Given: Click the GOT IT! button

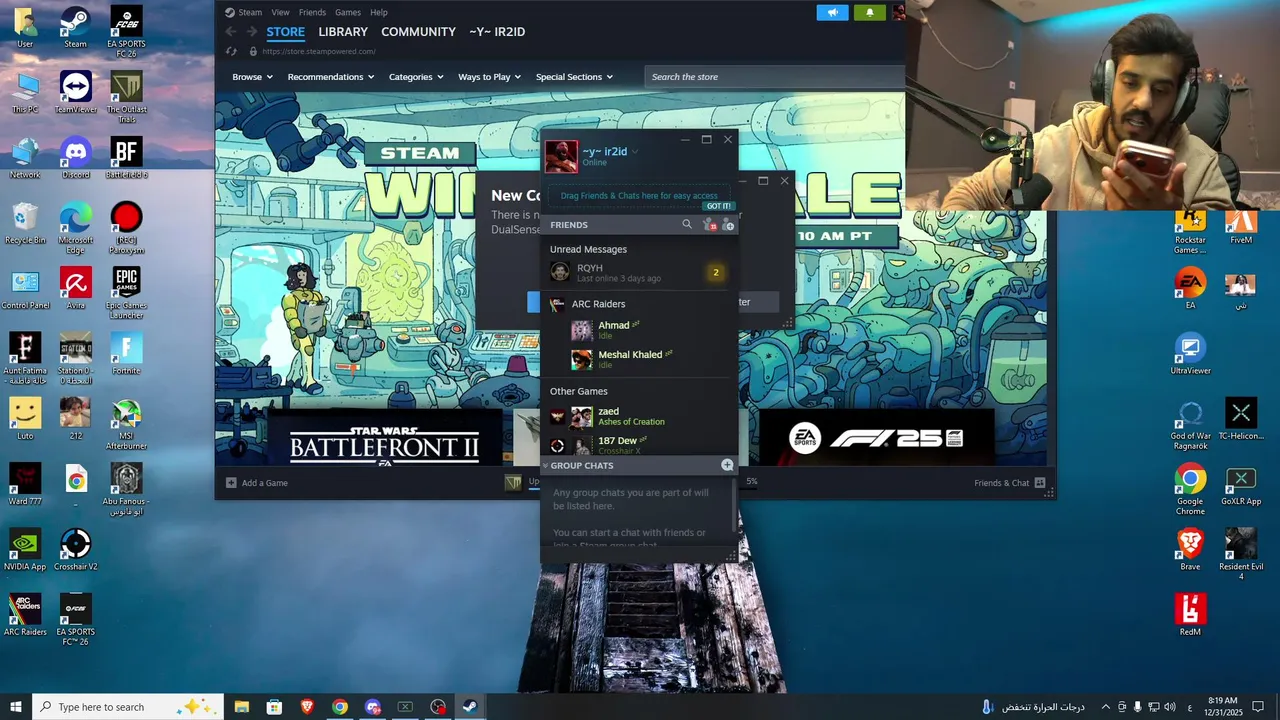Looking at the screenshot, I should pos(719,206).
